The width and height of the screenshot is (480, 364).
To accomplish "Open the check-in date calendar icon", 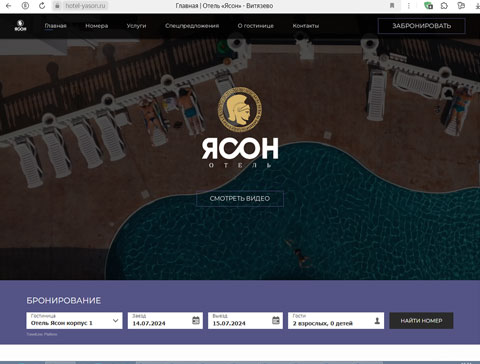I will [x=196, y=320].
